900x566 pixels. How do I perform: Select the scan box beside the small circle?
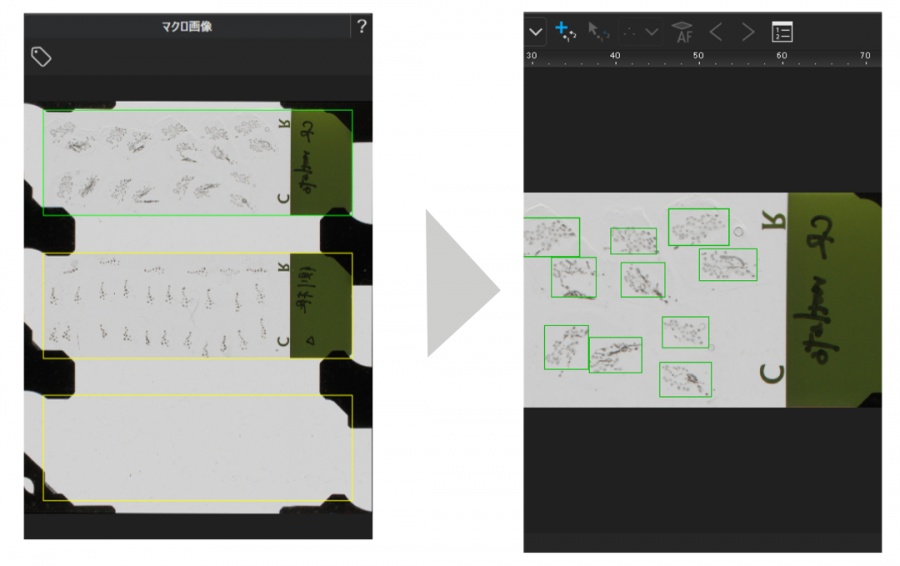(x=699, y=227)
